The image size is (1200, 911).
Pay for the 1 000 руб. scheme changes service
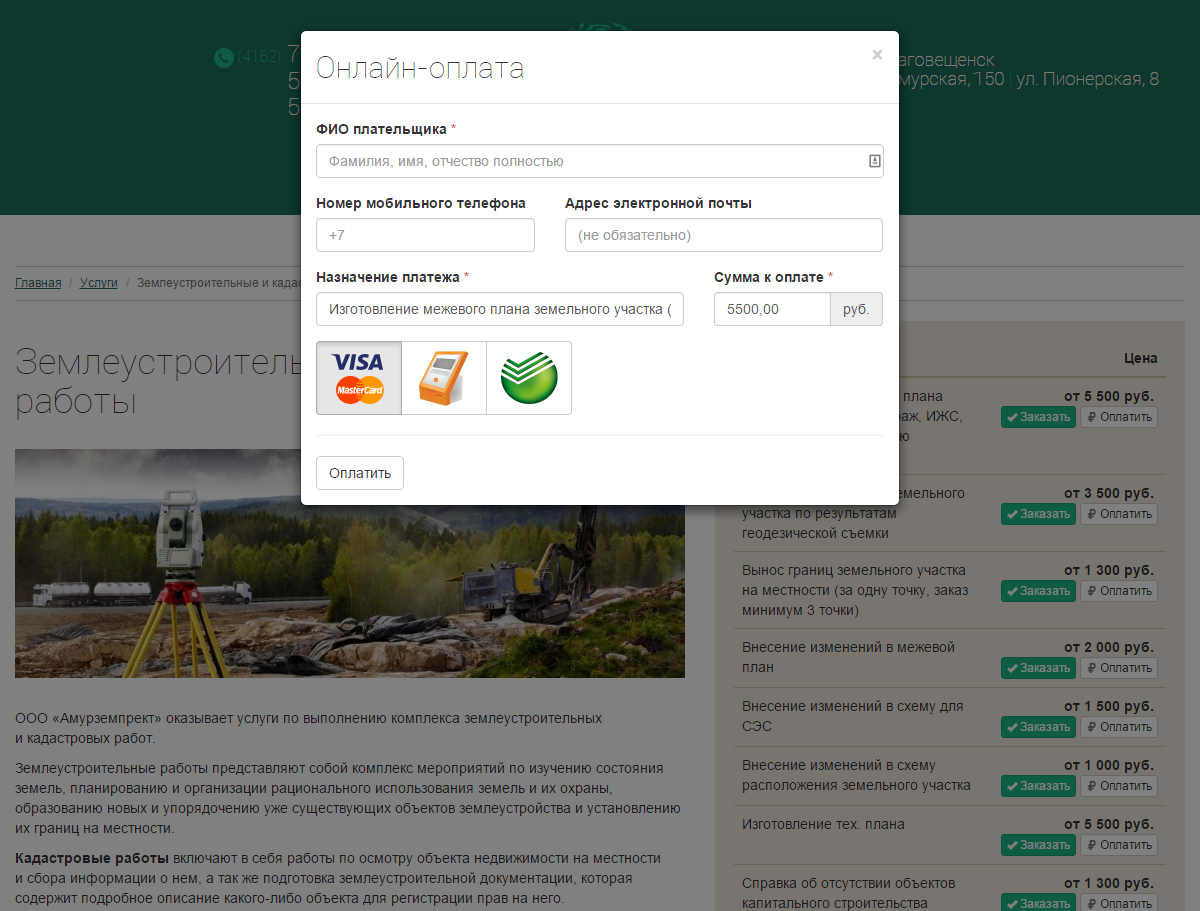1119,786
